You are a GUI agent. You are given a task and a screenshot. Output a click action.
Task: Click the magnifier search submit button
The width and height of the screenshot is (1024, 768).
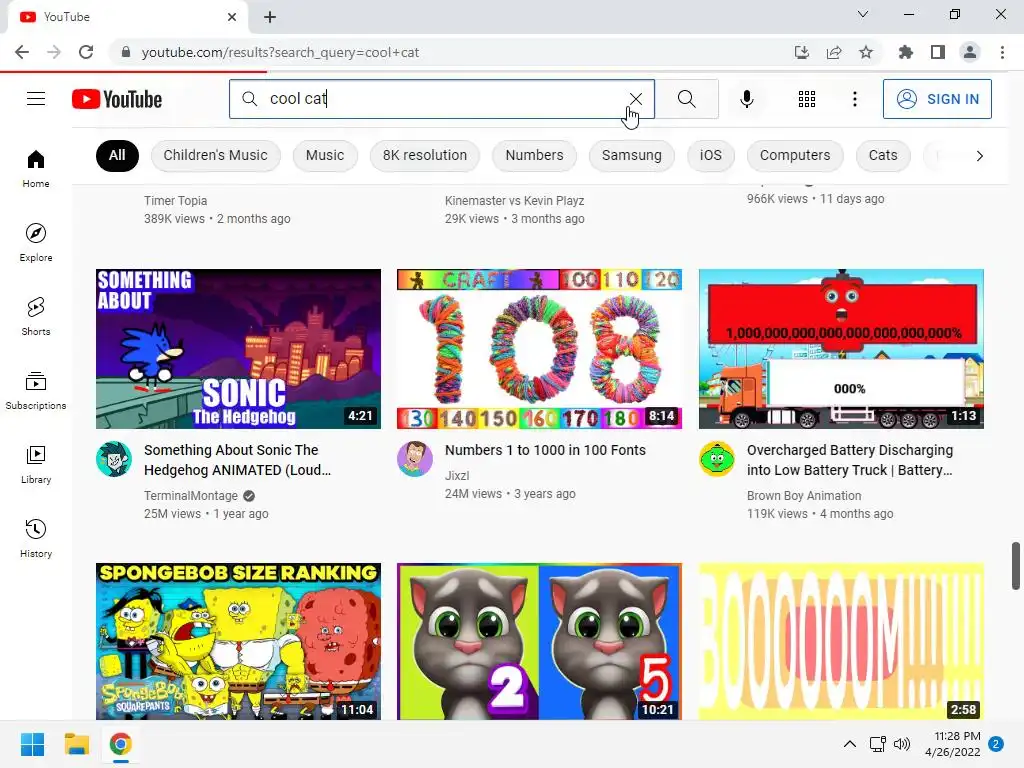[x=686, y=99]
